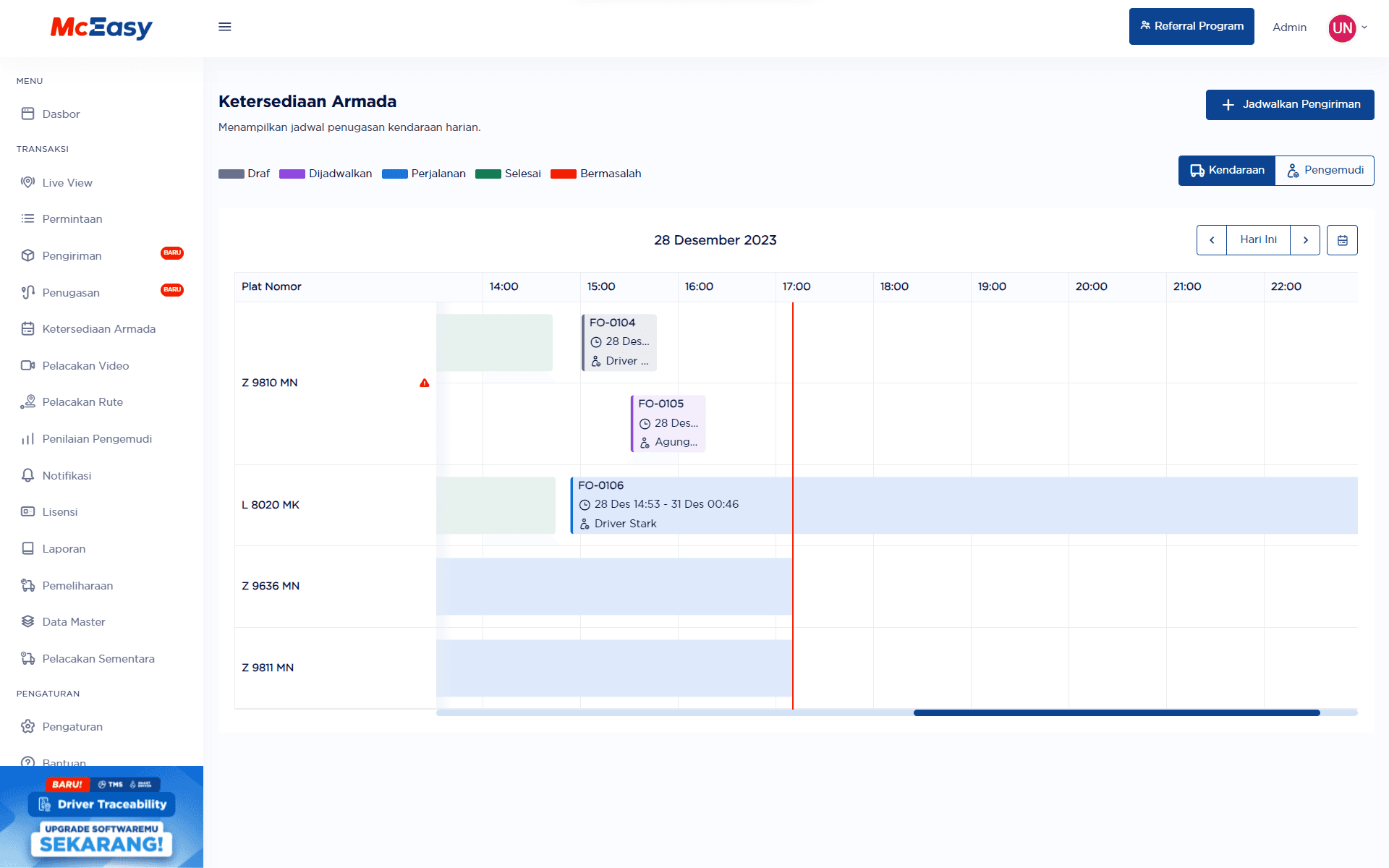Select the Pengiriman menu icon
Viewport: 1389px width, 868px height.
[x=27, y=255]
